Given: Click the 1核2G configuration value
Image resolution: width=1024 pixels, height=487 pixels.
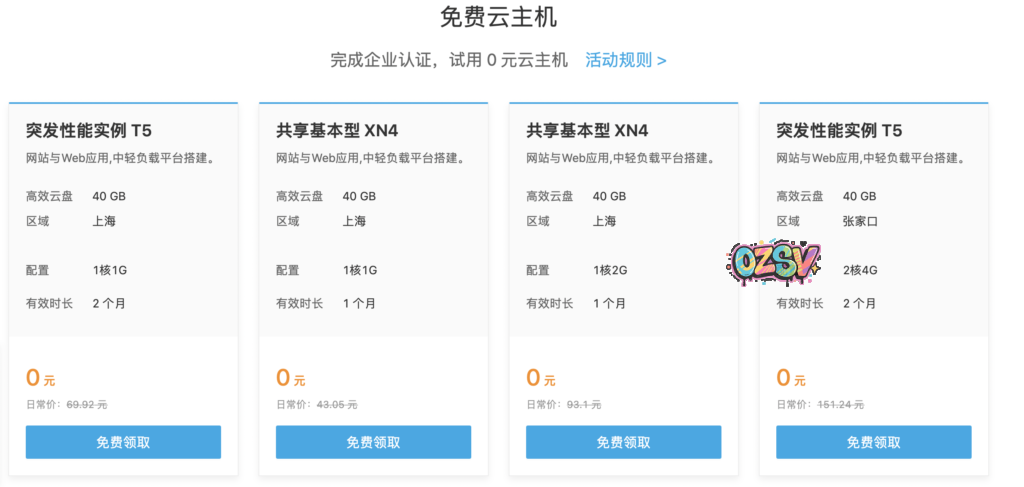Looking at the screenshot, I should (610, 270).
